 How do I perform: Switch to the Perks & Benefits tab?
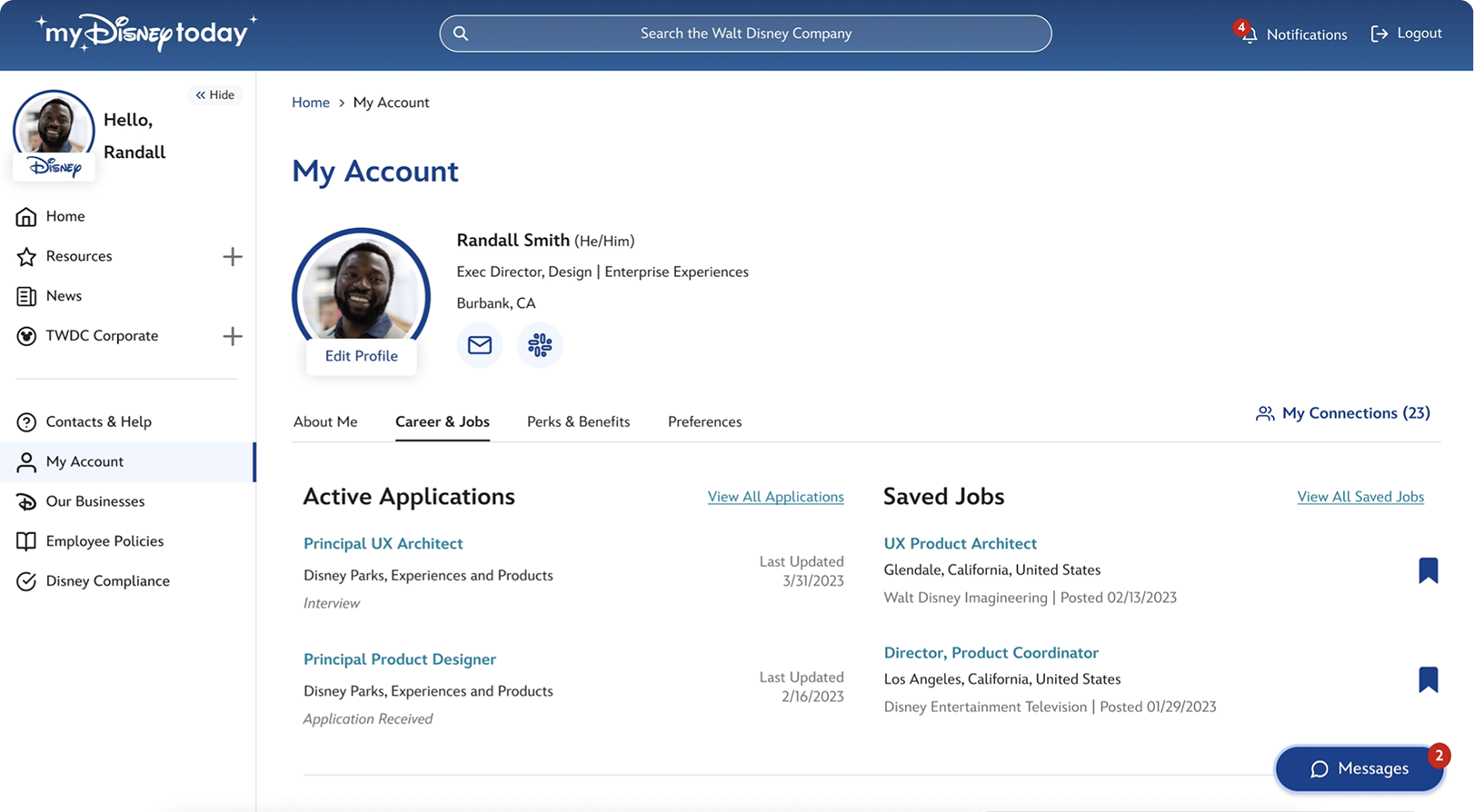pos(578,421)
